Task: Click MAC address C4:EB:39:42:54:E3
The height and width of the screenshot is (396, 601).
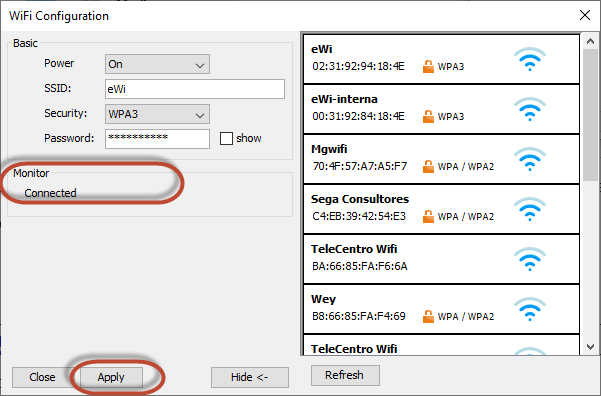Action: (359, 216)
